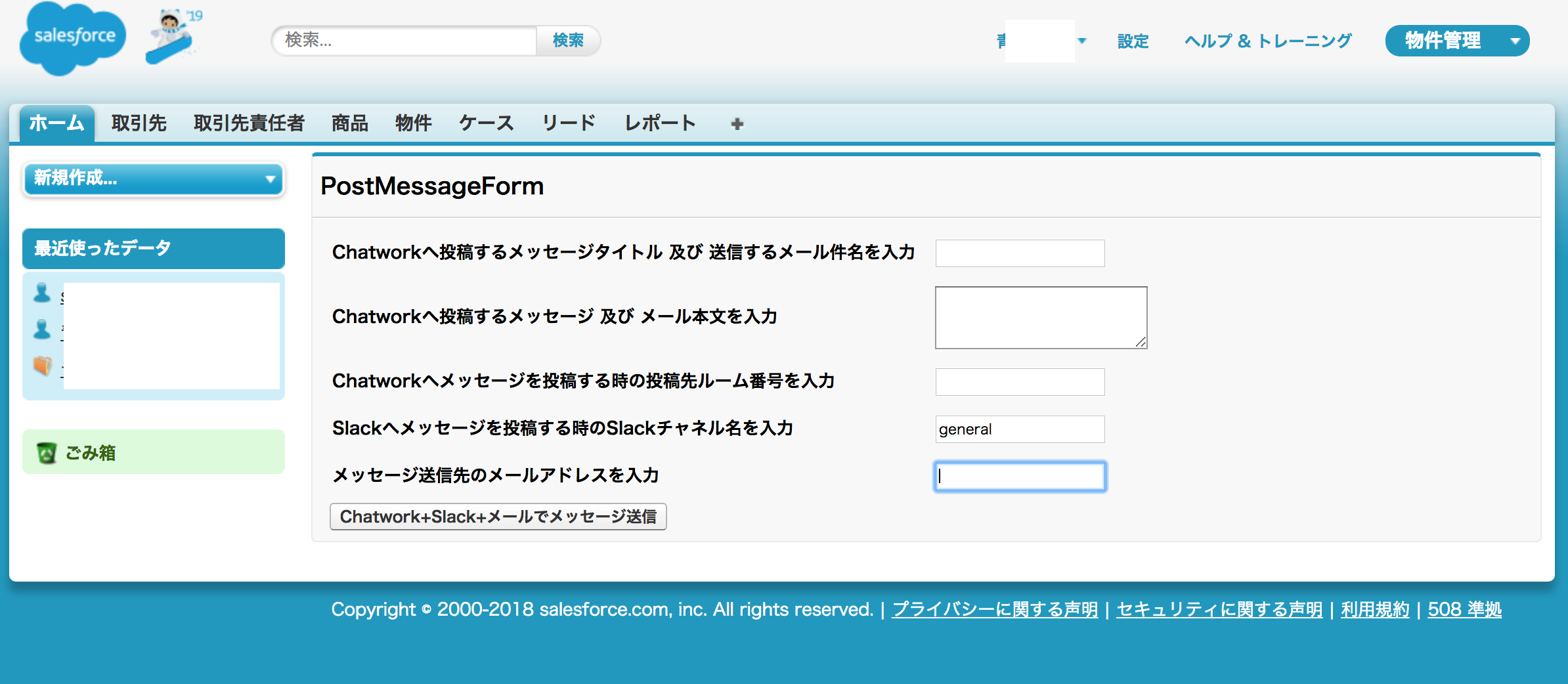Viewport: 1568px width, 684px height.
Task: Open the 取引先 tab
Action: pyautogui.click(x=139, y=123)
